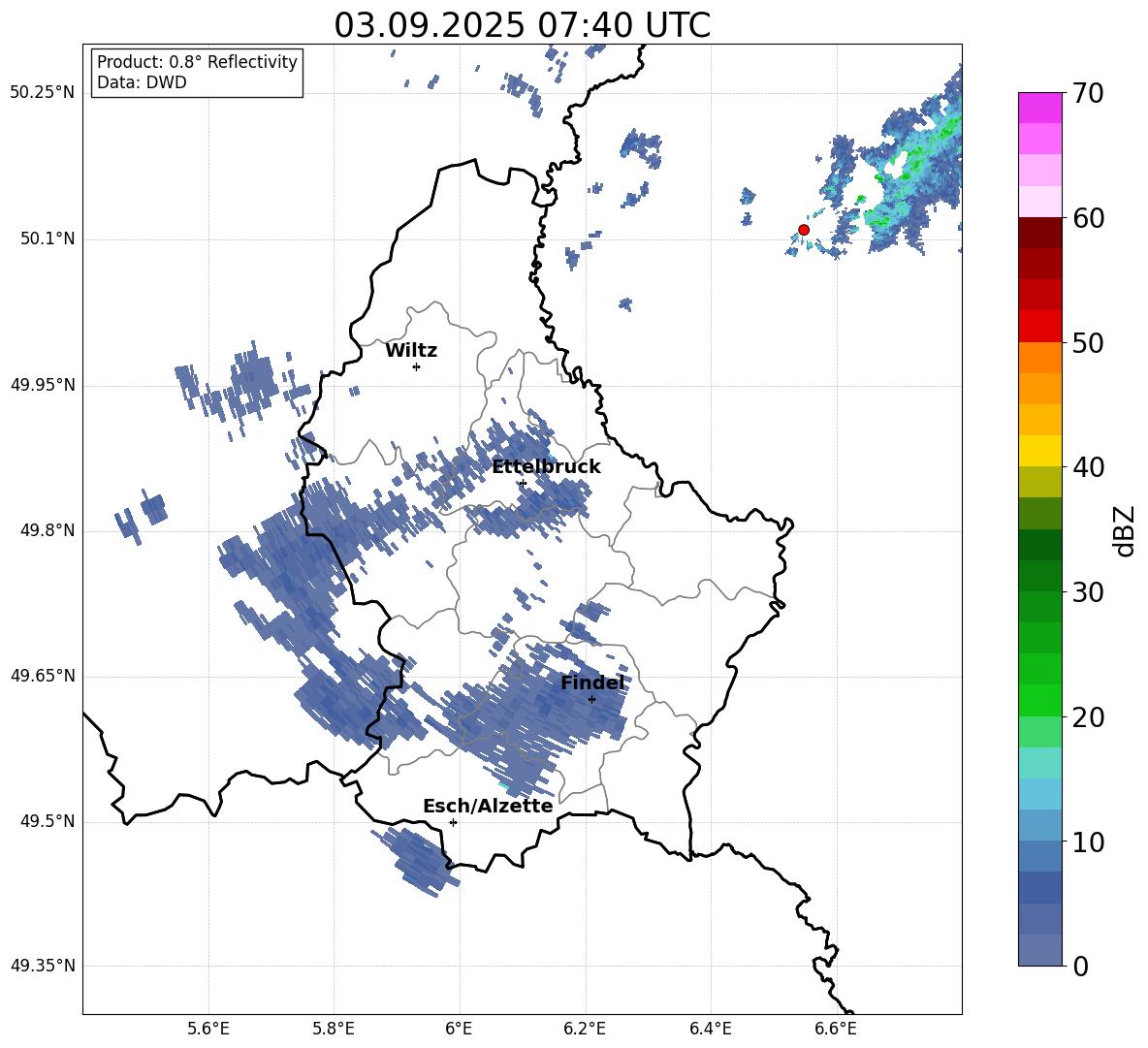Click the 0 tick label on colorbar
The image size is (1148, 1048).
coord(1081,967)
